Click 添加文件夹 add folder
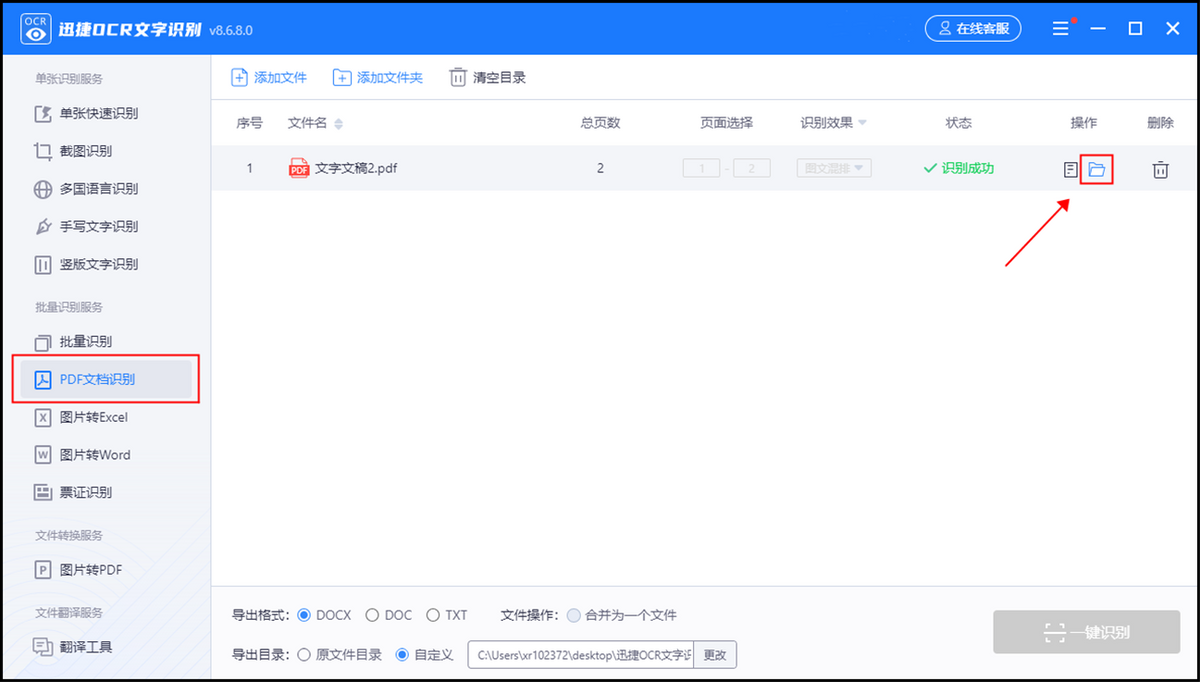This screenshot has height=682, width=1200. (378, 77)
